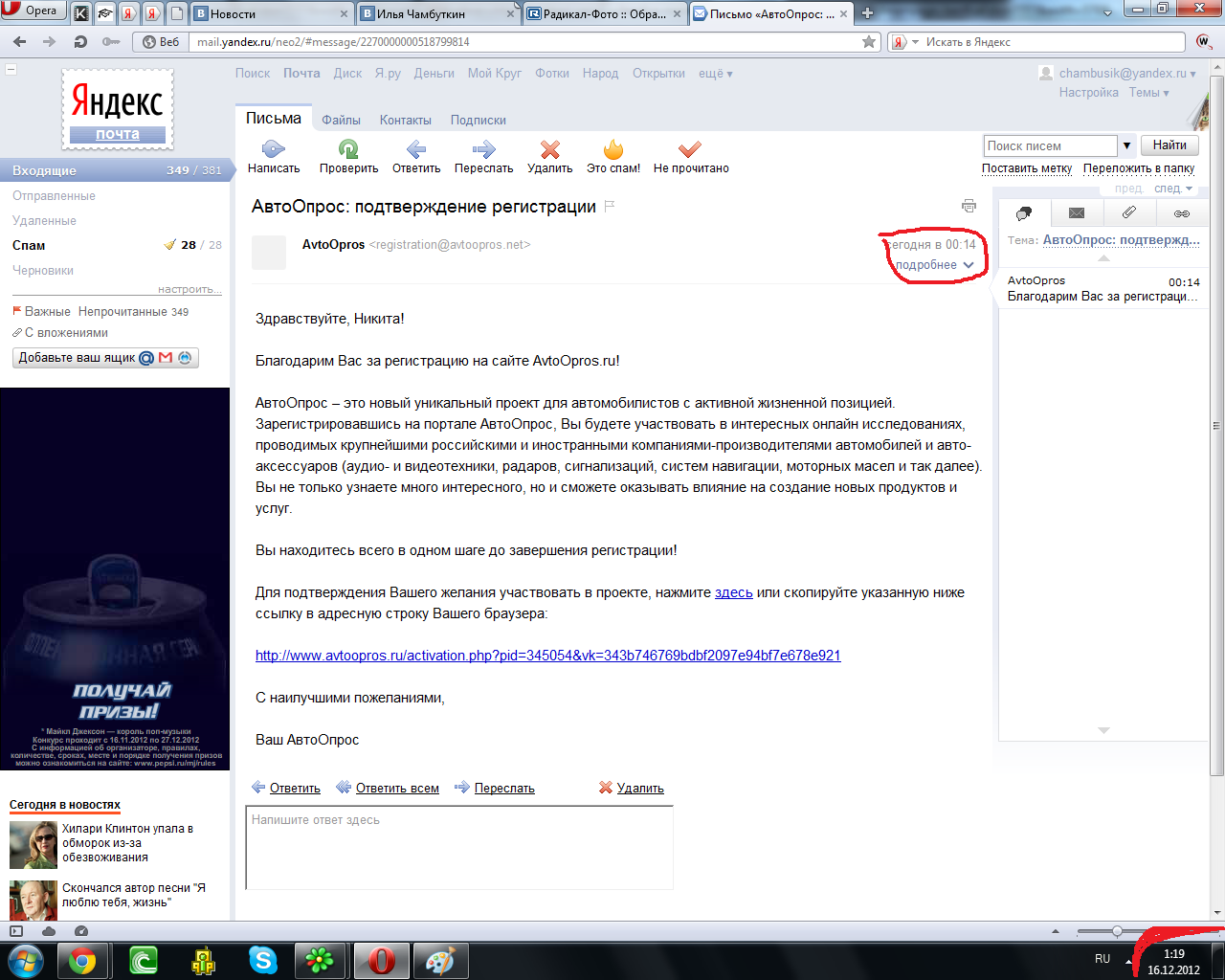Print the message using printer icon
This screenshot has height=980, width=1225.
pyautogui.click(x=969, y=206)
